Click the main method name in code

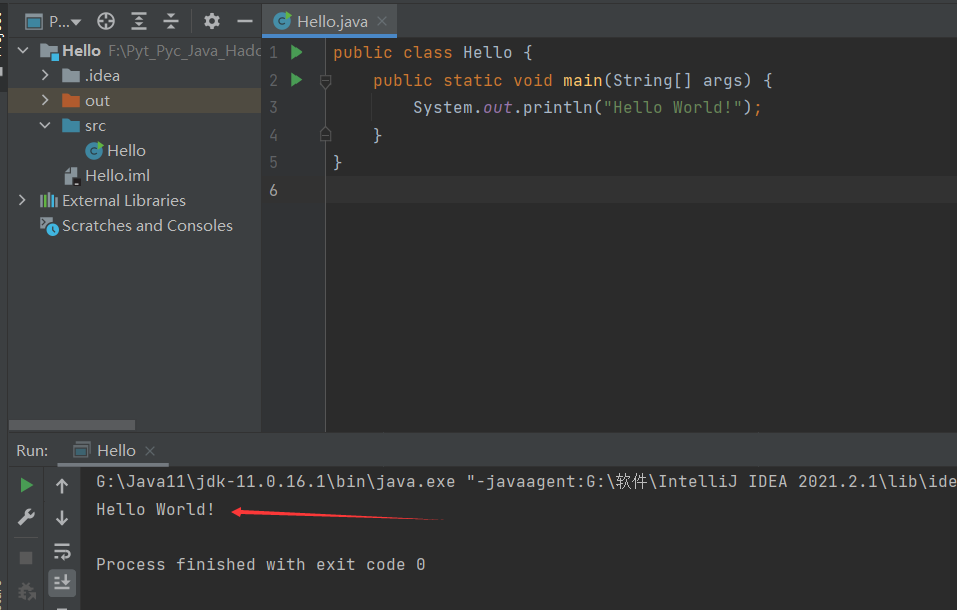pos(583,81)
